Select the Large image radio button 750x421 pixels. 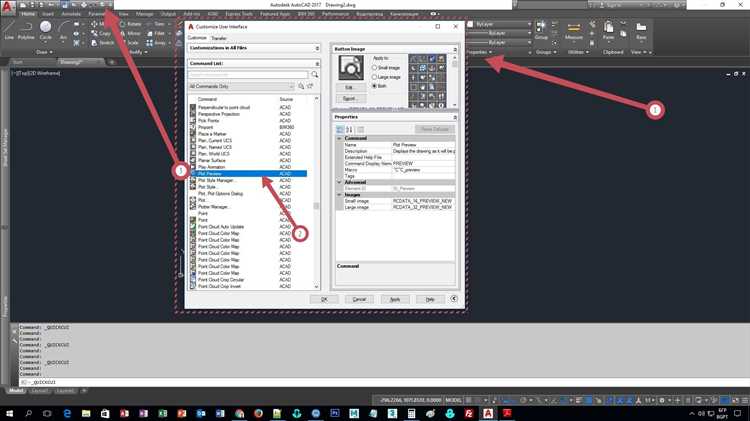[x=375, y=77]
